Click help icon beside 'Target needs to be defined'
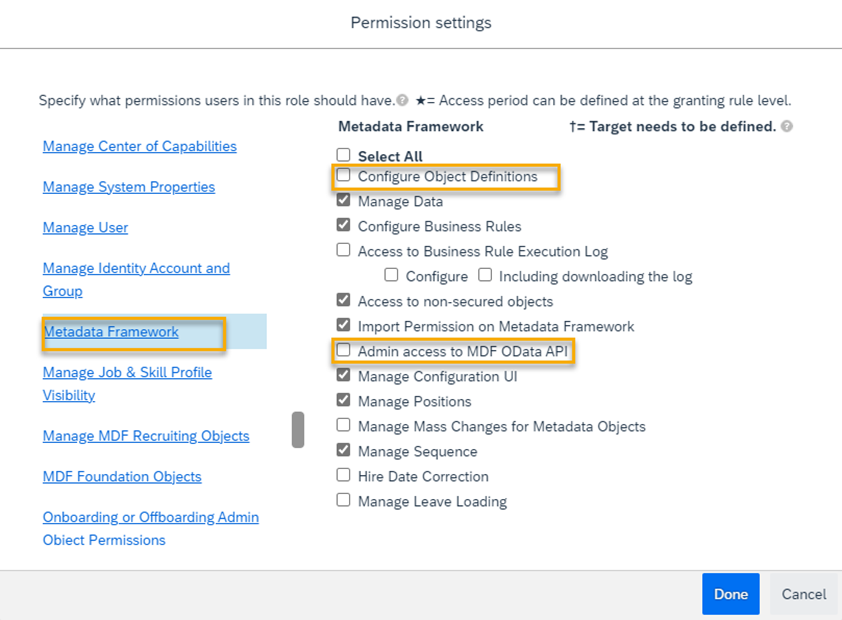 [x=787, y=126]
